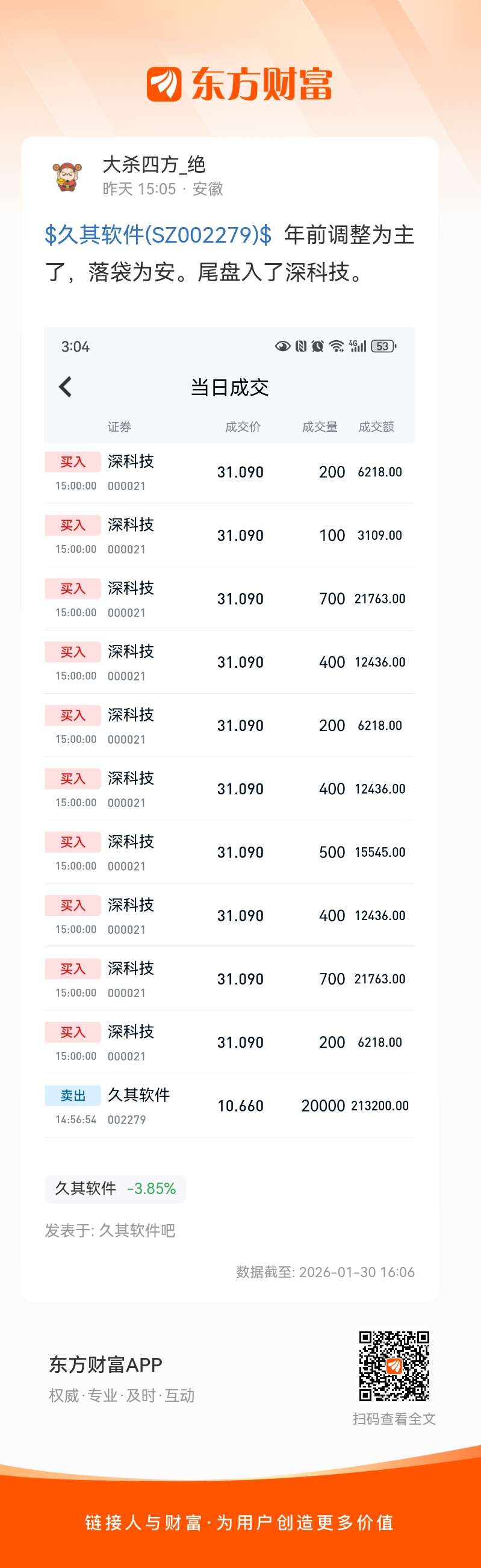Click the 久其软件 -3.85% stock tag
This screenshot has height=1568, width=481.
pyautogui.click(x=115, y=1189)
